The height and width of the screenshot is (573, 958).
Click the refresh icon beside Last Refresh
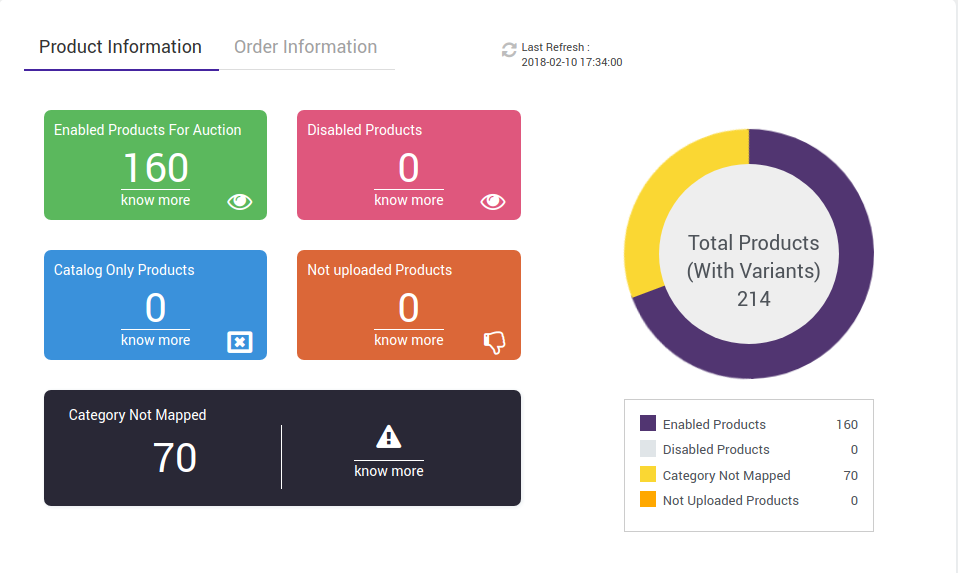tap(509, 49)
